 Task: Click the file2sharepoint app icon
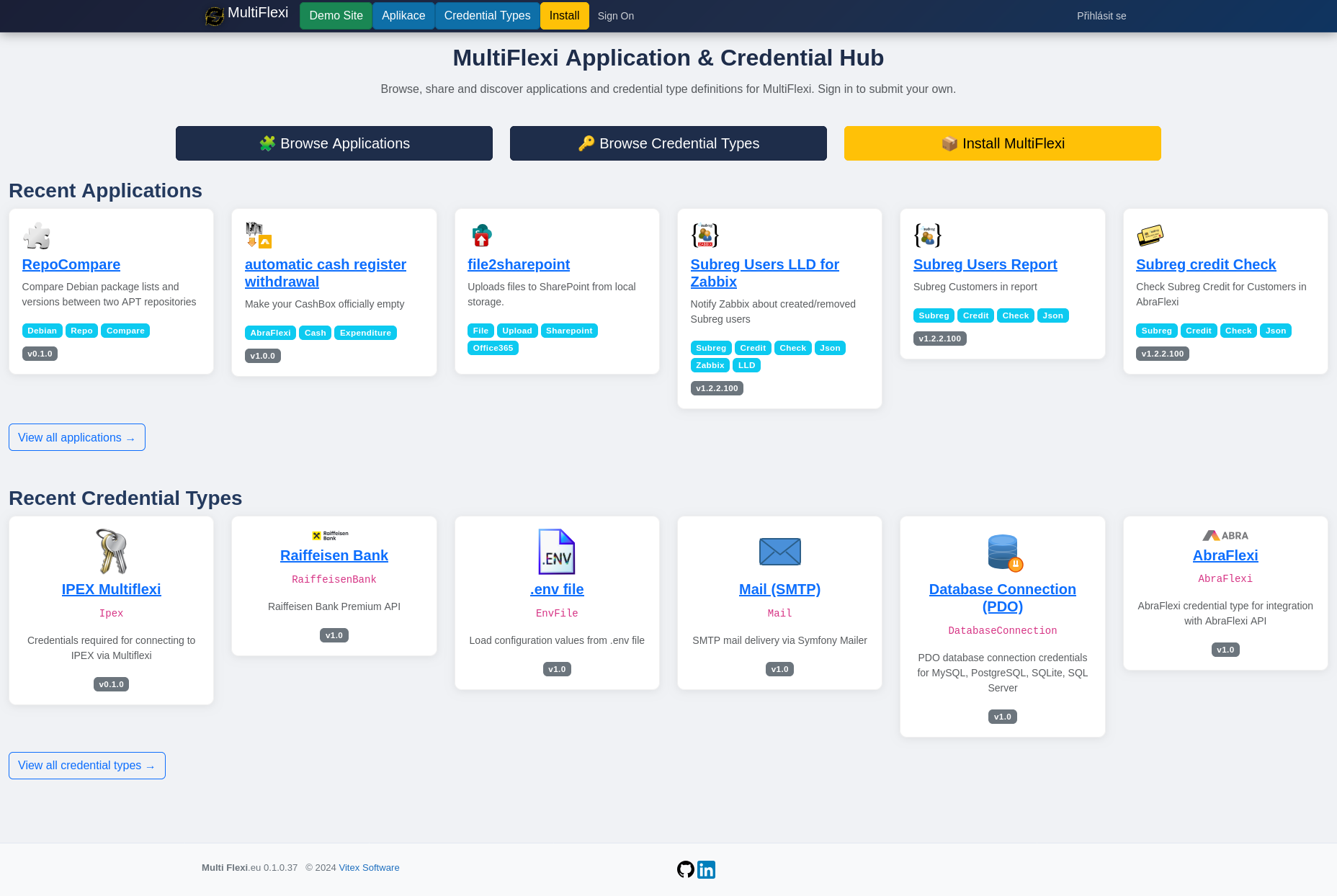(481, 236)
